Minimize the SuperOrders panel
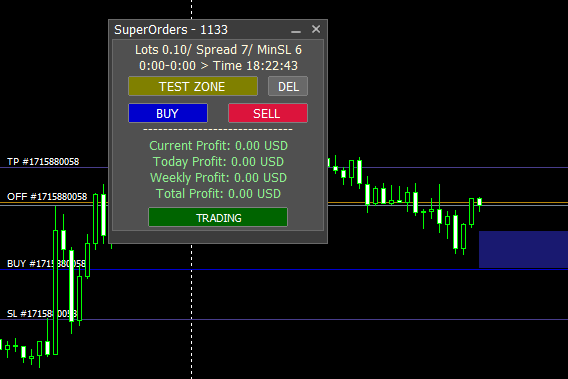 pos(296,30)
